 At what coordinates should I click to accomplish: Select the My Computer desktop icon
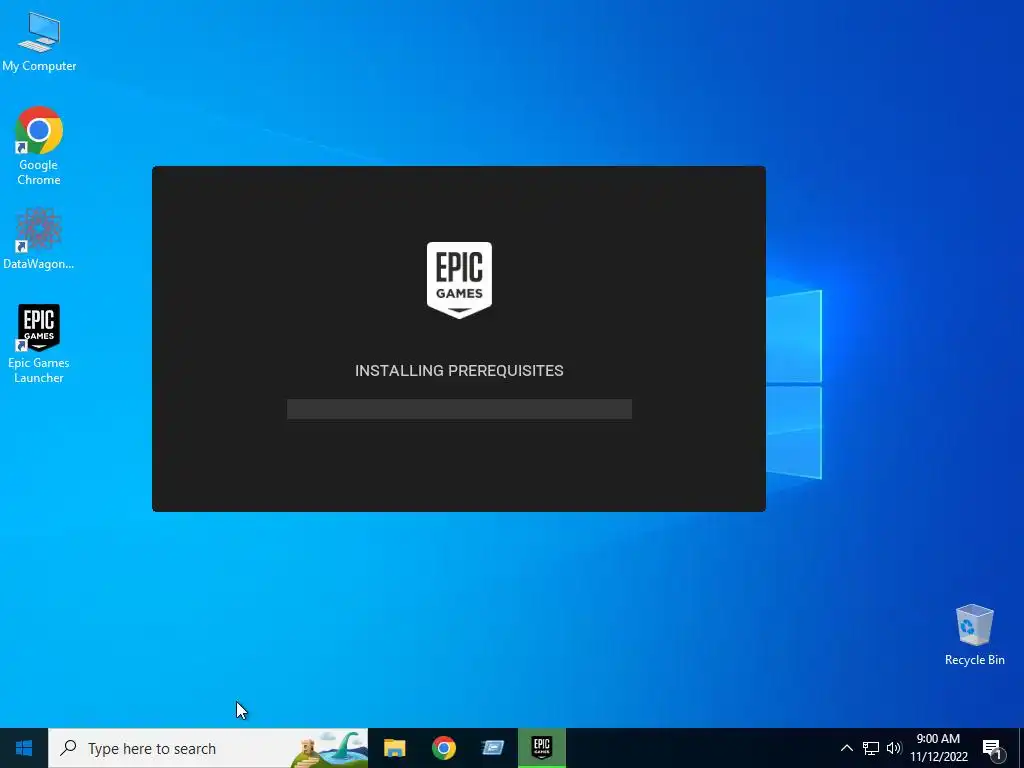tap(39, 41)
